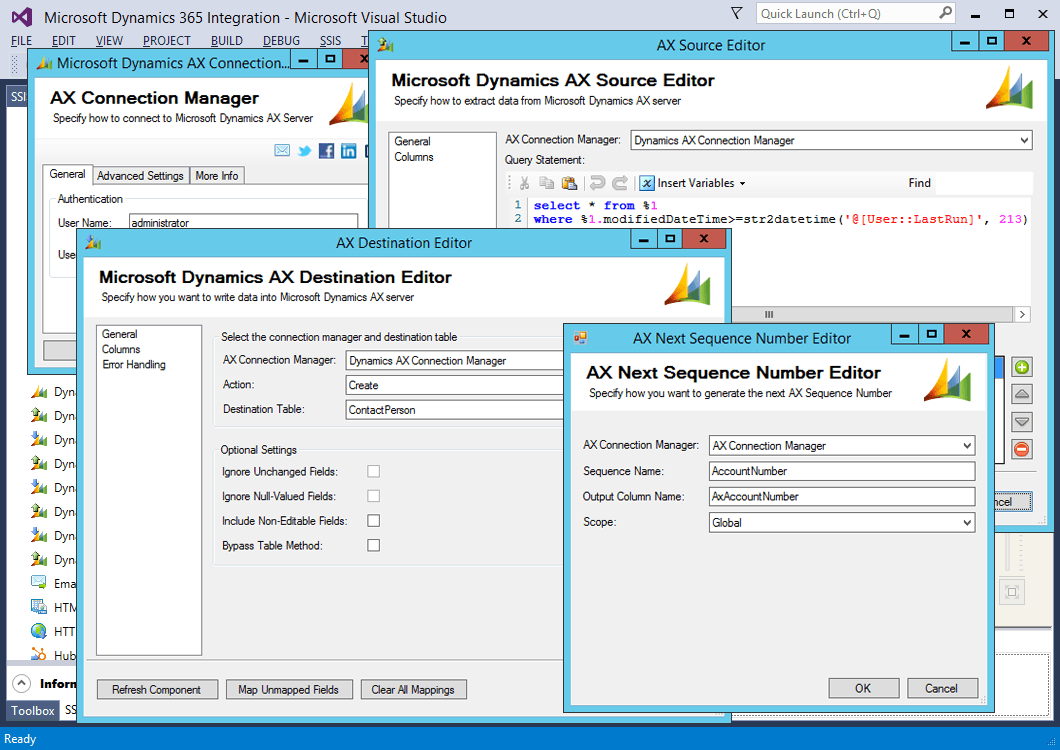Click the AX Next Sequence Number Editor title icon
1060x750 pixels.
coord(580,337)
